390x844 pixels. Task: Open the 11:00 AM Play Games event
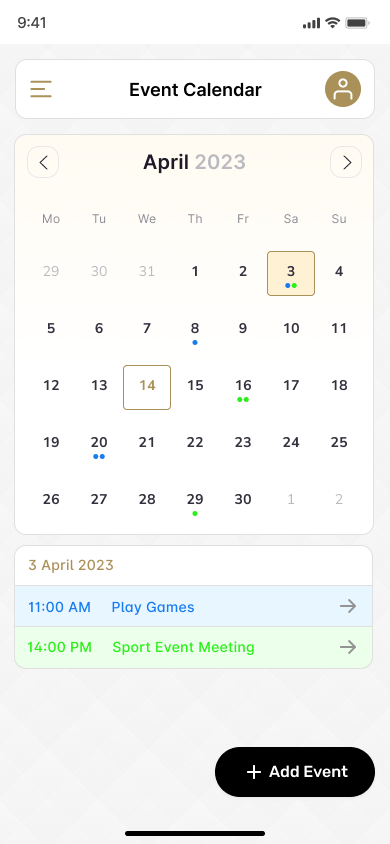(x=194, y=607)
